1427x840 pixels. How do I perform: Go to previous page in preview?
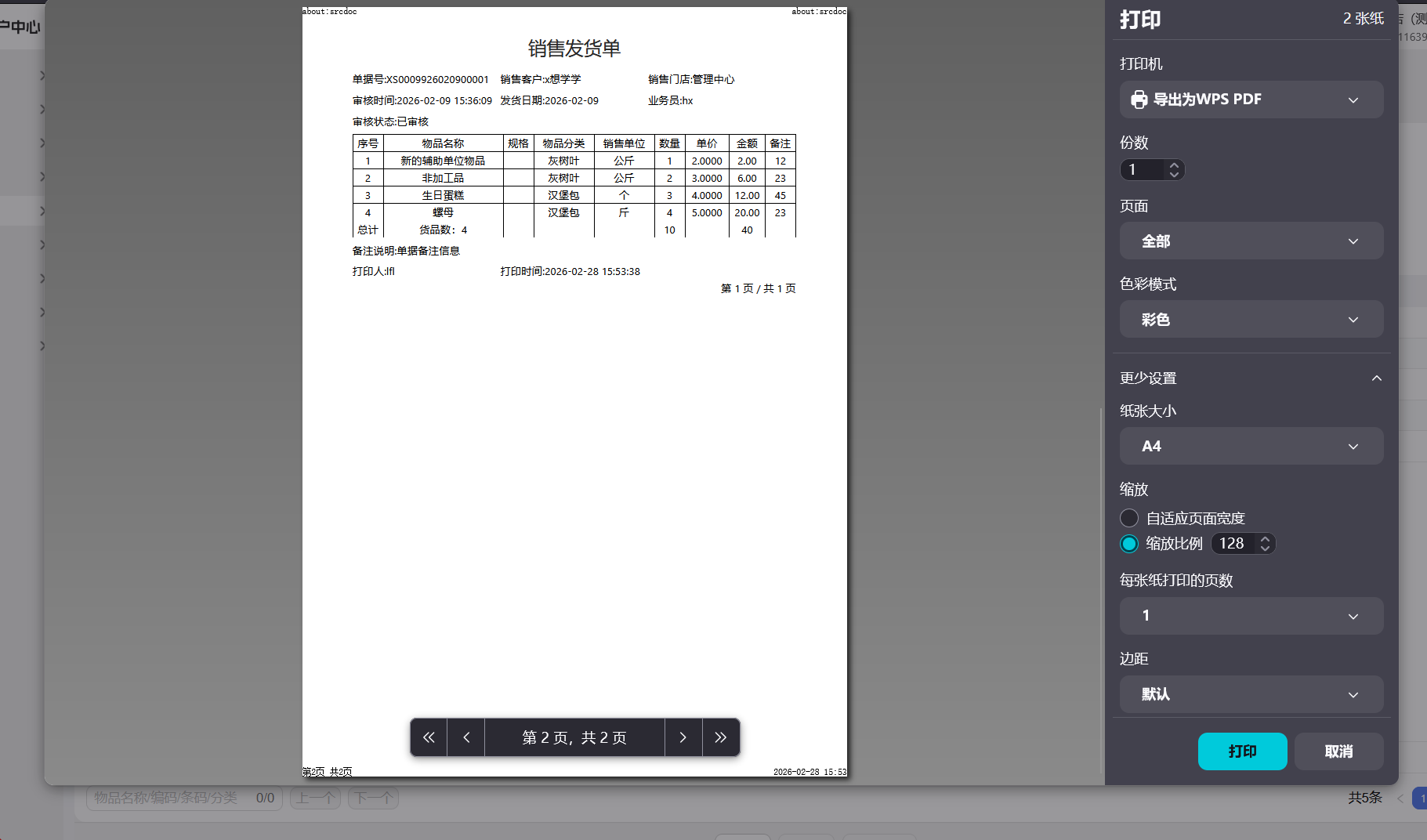(466, 737)
